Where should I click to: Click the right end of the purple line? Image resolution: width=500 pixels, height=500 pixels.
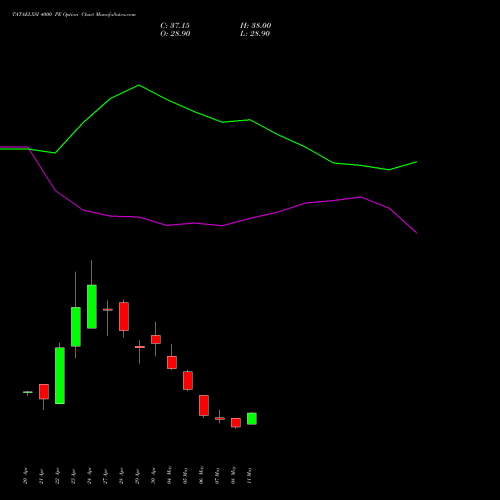point(416,233)
